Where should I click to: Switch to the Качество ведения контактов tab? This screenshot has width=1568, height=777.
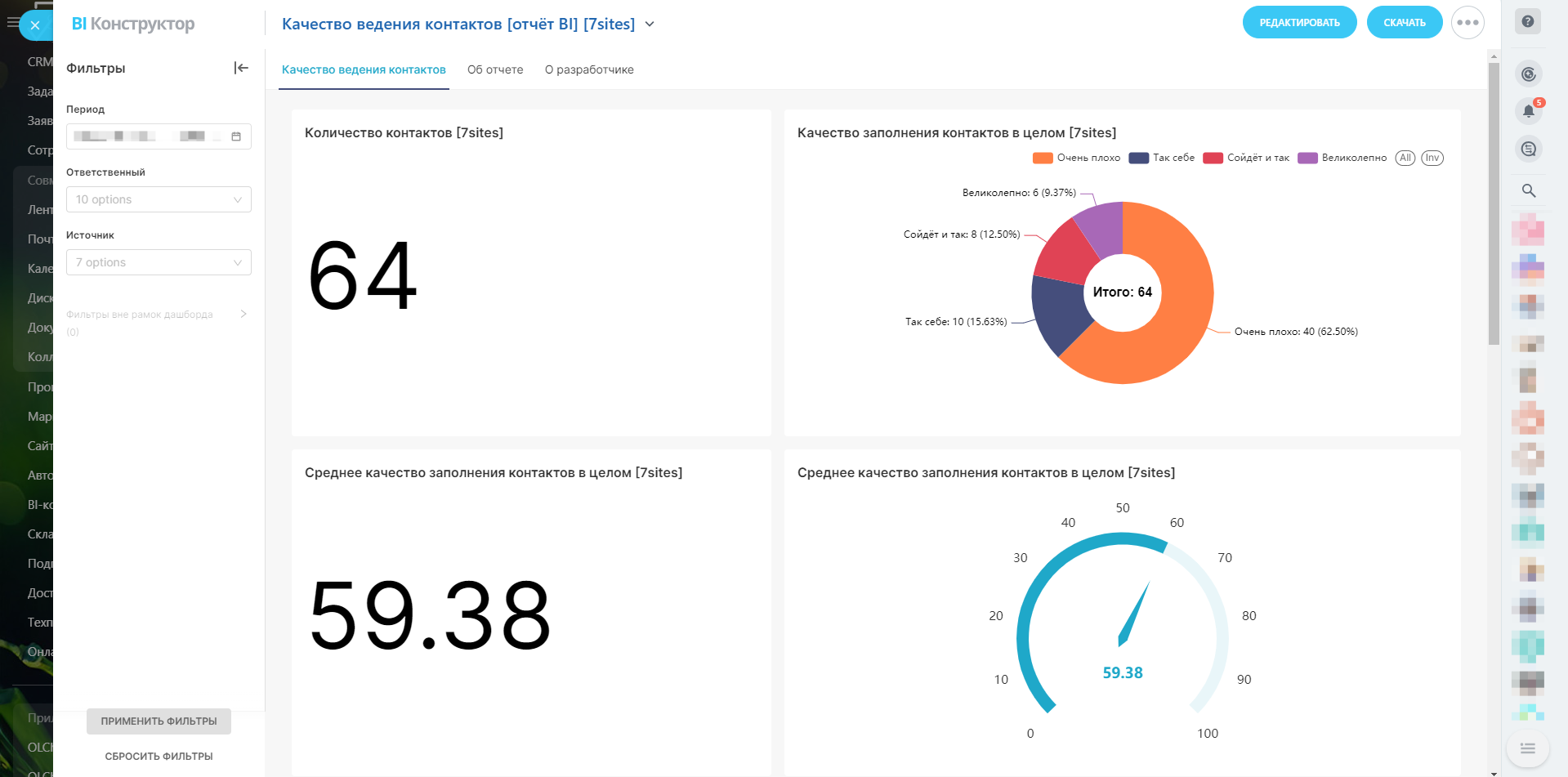point(364,70)
